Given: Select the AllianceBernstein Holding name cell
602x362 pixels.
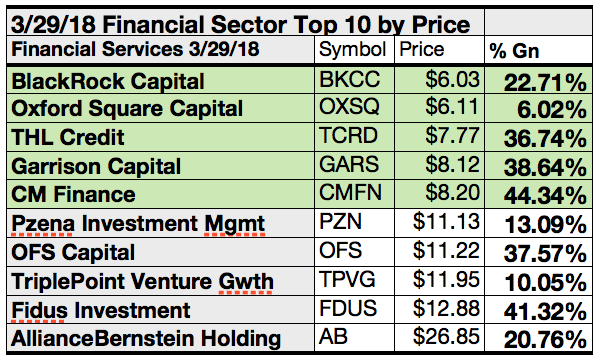Looking at the screenshot, I should (160, 338).
